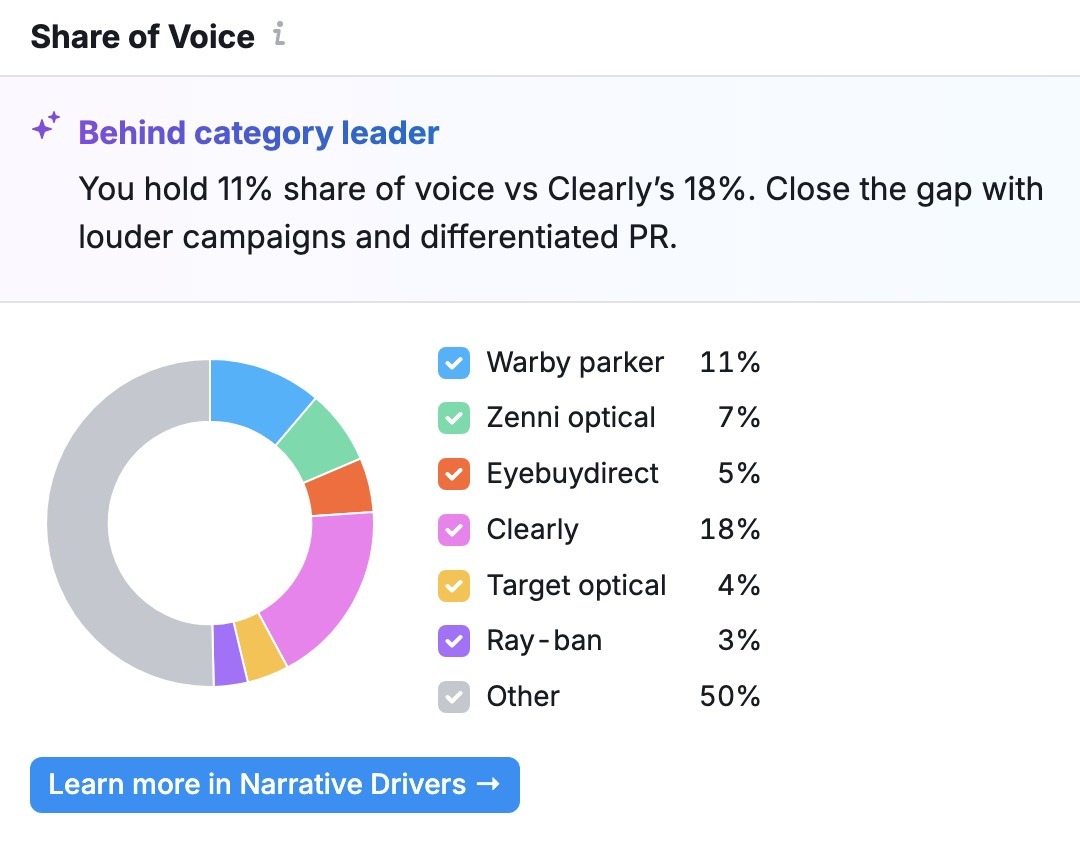Click the AI sparkle icon near the insight
The image size is (1080, 848).
44,126
